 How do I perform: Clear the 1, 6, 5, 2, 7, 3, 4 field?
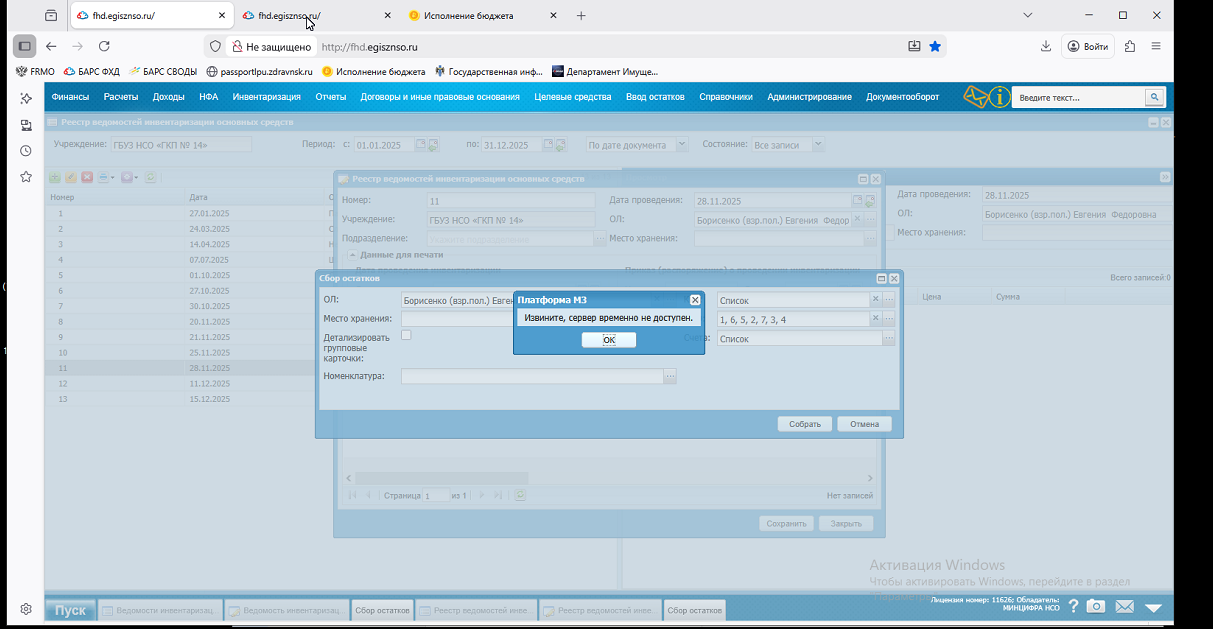click(876, 319)
